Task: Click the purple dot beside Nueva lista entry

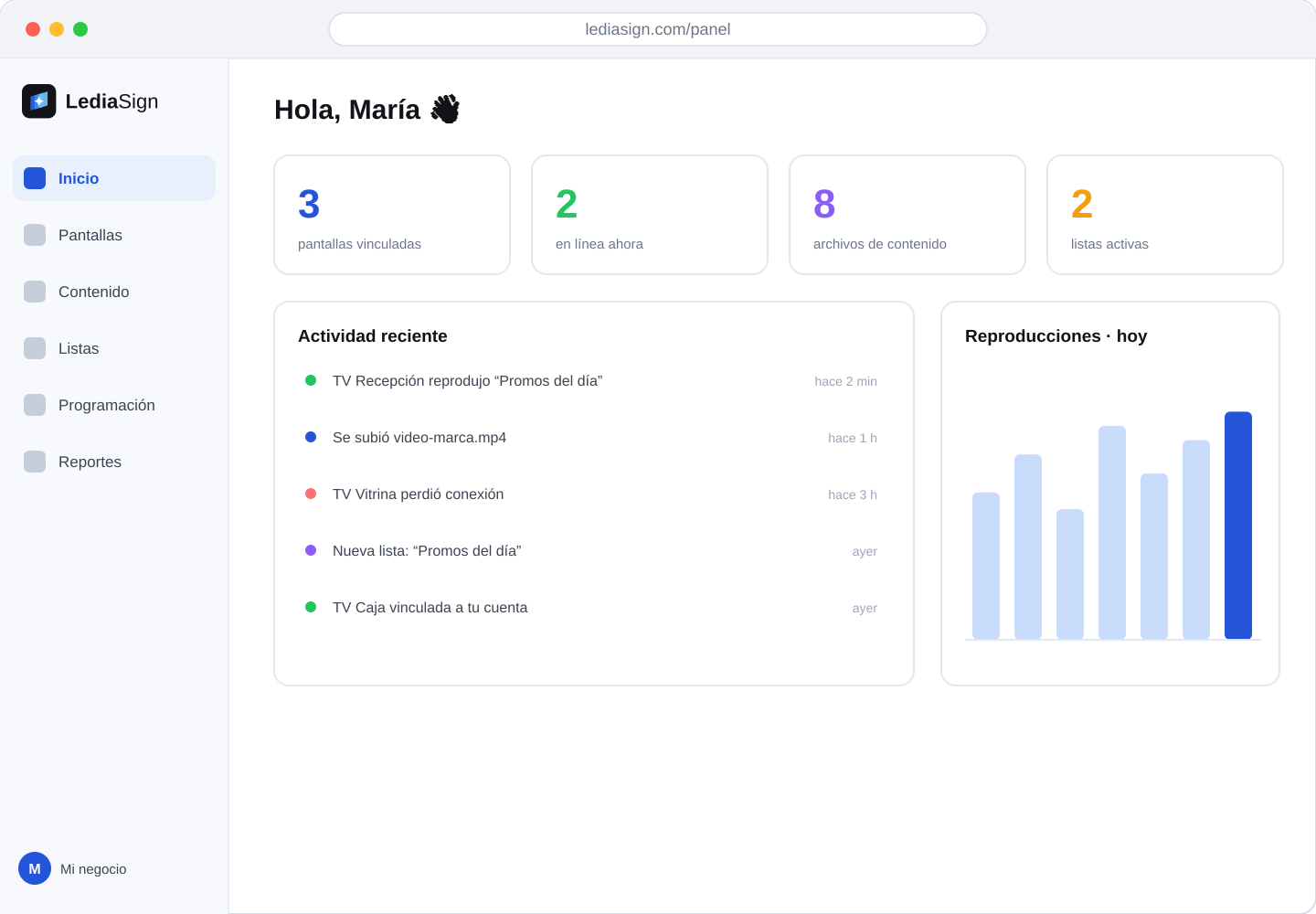Action: coord(311,550)
